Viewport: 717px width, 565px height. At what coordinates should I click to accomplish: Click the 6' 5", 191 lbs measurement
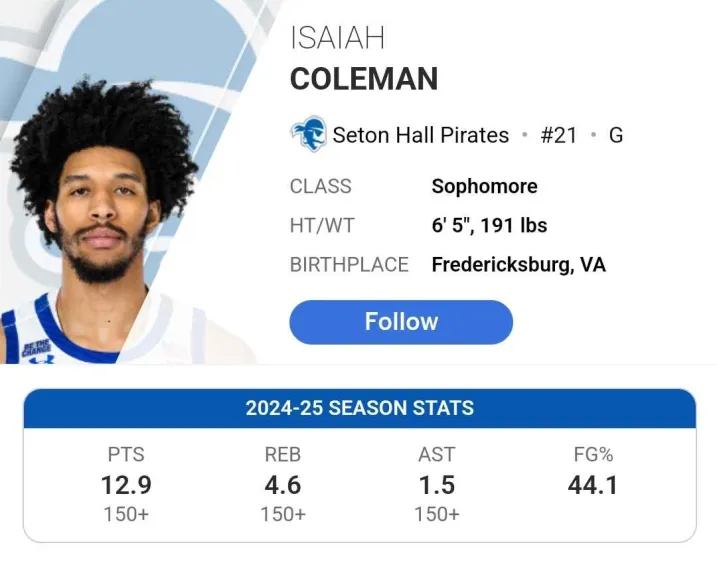[489, 225]
